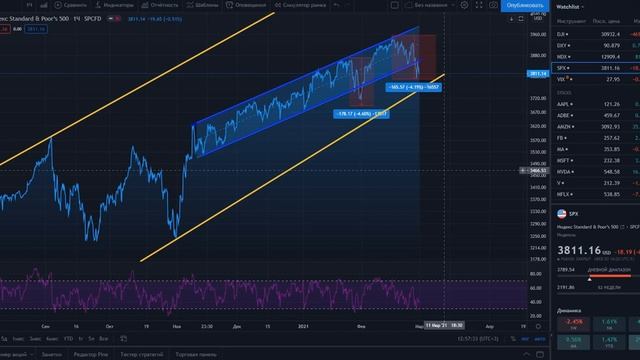Select the 1мес date range
Image resolution: width=640 pixels, height=360 pixels.
(18, 339)
